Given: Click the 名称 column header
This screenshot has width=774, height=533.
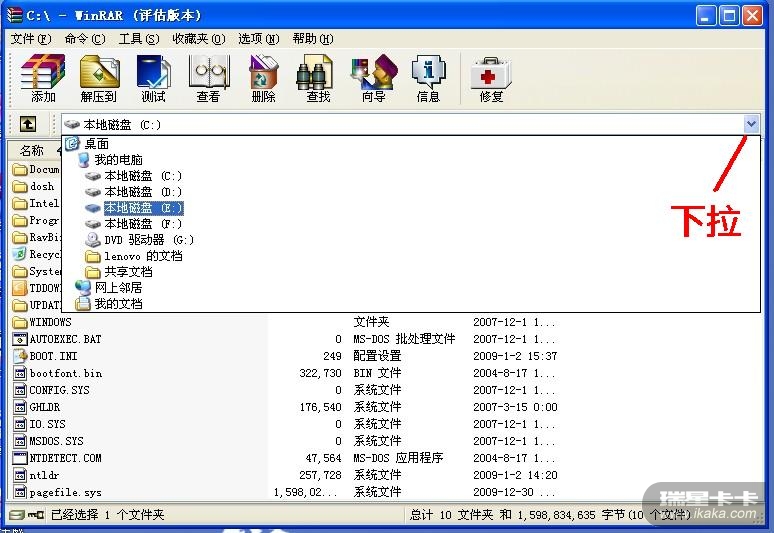Looking at the screenshot, I should (33, 150).
